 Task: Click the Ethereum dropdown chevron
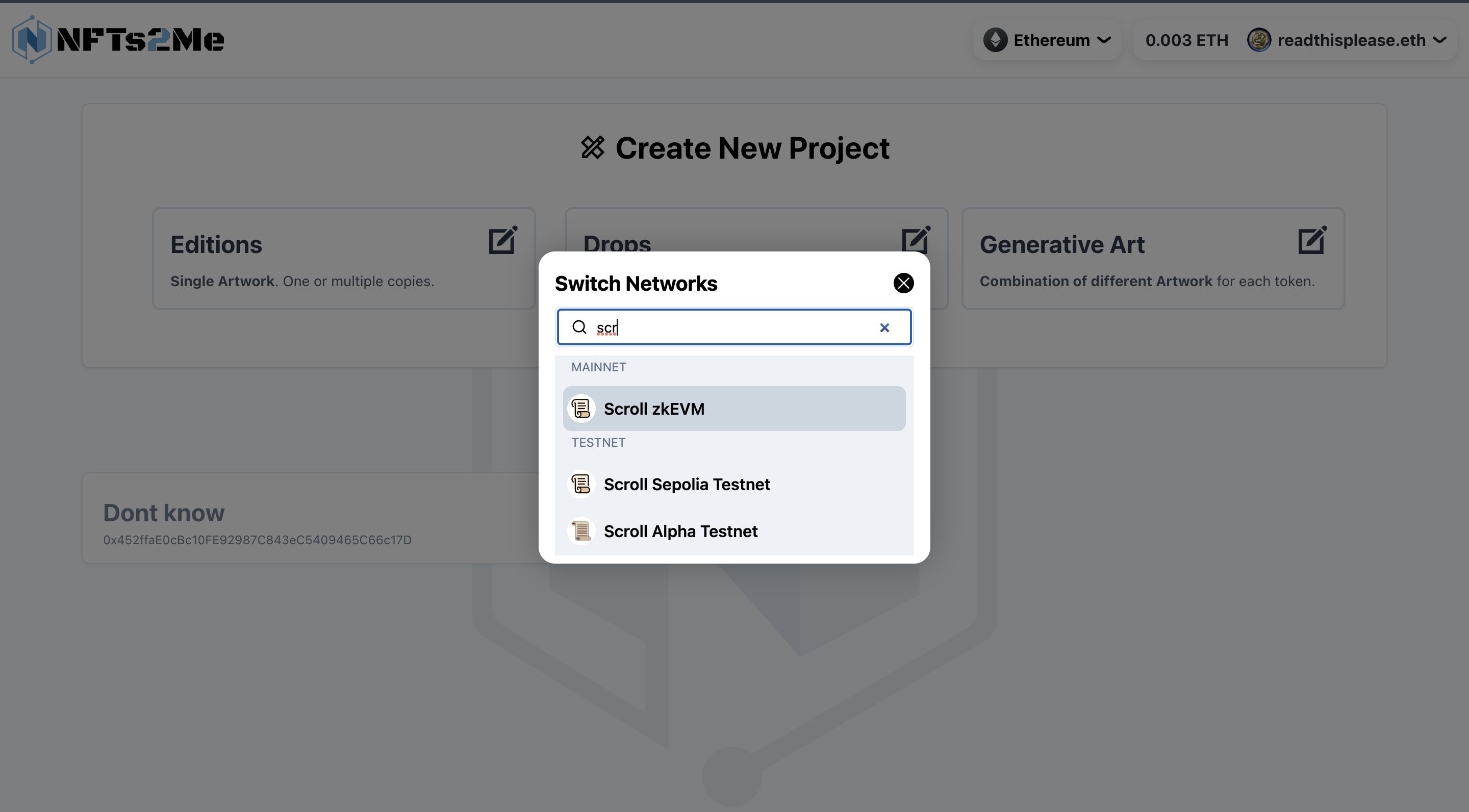pyautogui.click(x=1104, y=40)
